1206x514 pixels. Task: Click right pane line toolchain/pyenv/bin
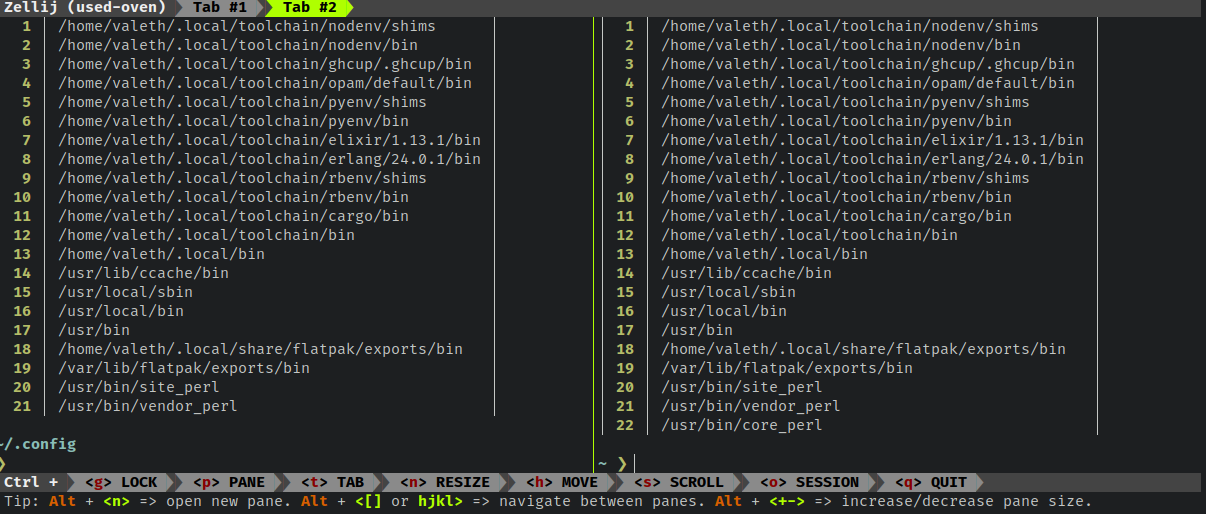[837, 121]
